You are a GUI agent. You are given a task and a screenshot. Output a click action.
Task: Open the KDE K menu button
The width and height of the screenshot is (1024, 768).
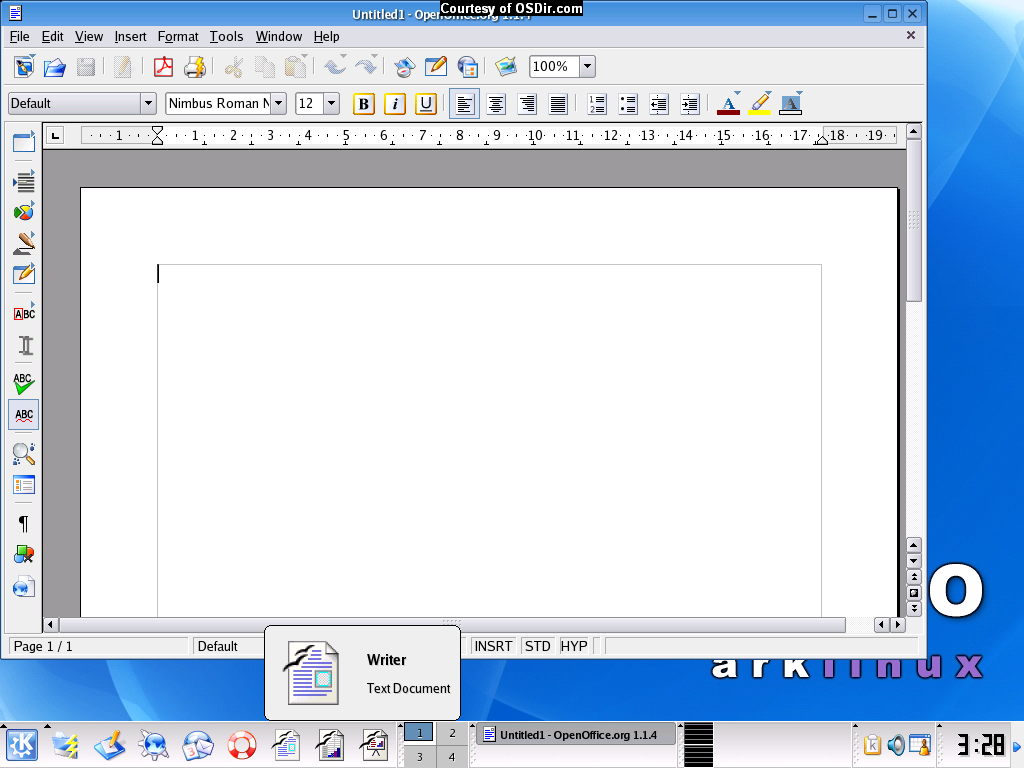(x=22, y=745)
